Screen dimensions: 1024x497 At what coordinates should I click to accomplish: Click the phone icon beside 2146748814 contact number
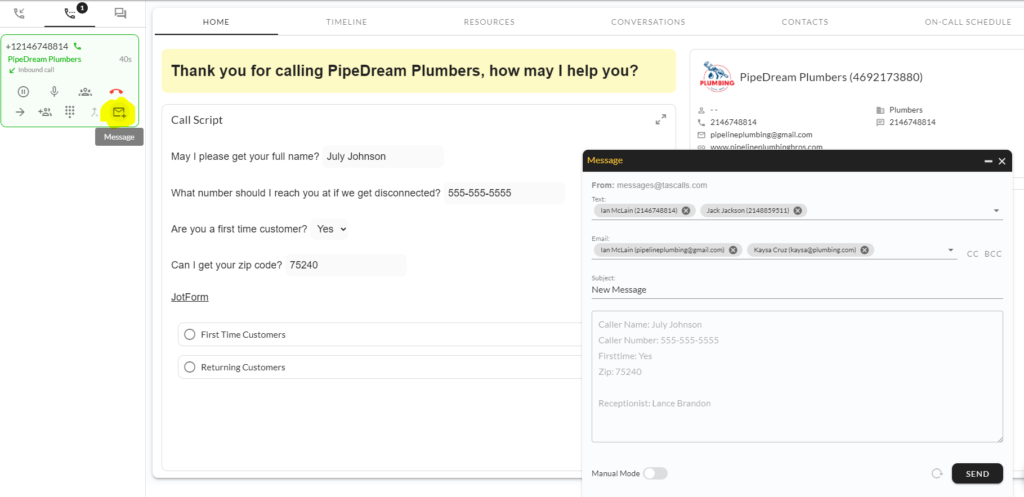(701, 122)
